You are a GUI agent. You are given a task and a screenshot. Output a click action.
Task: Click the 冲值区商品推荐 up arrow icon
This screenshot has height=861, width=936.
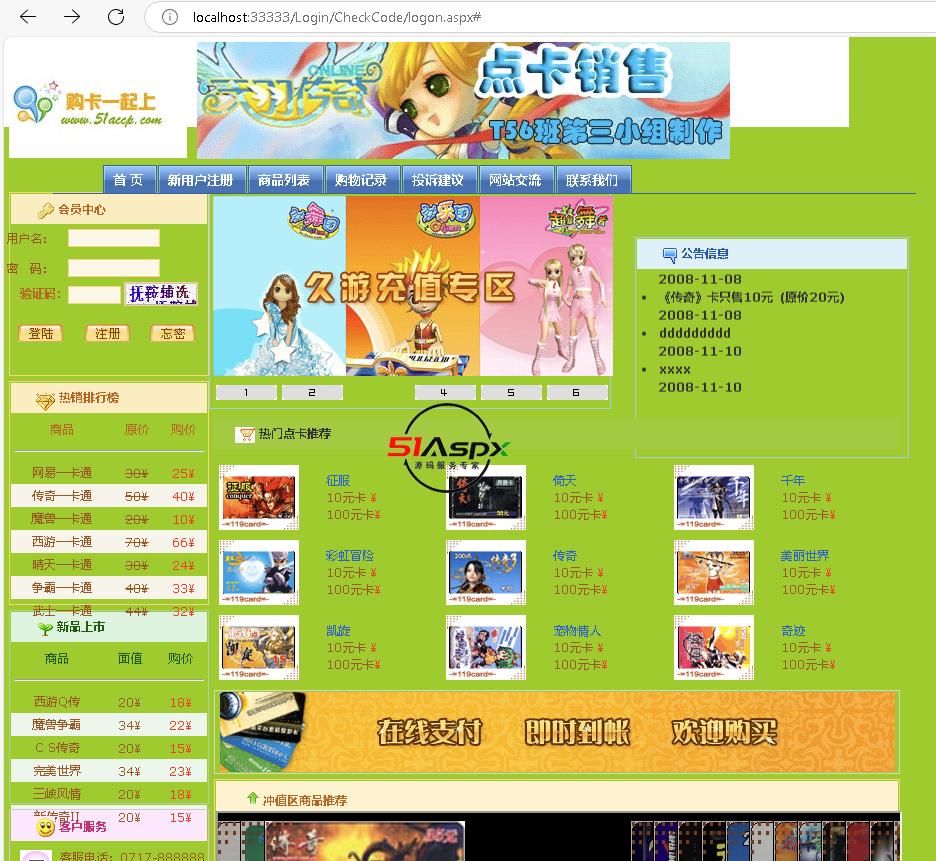pyautogui.click(x=253, y=798)
